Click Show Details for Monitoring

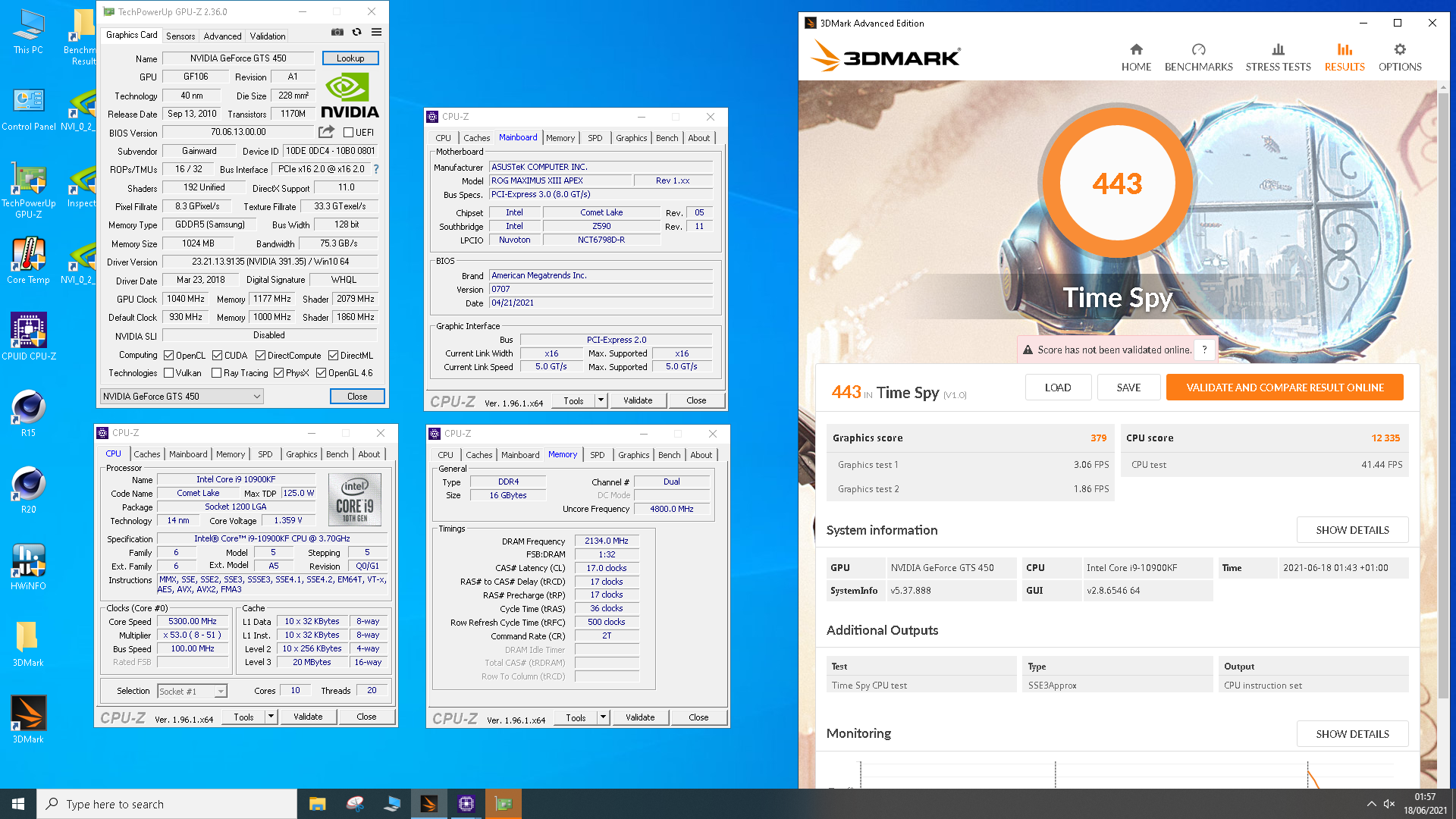tap(1352, 734)
